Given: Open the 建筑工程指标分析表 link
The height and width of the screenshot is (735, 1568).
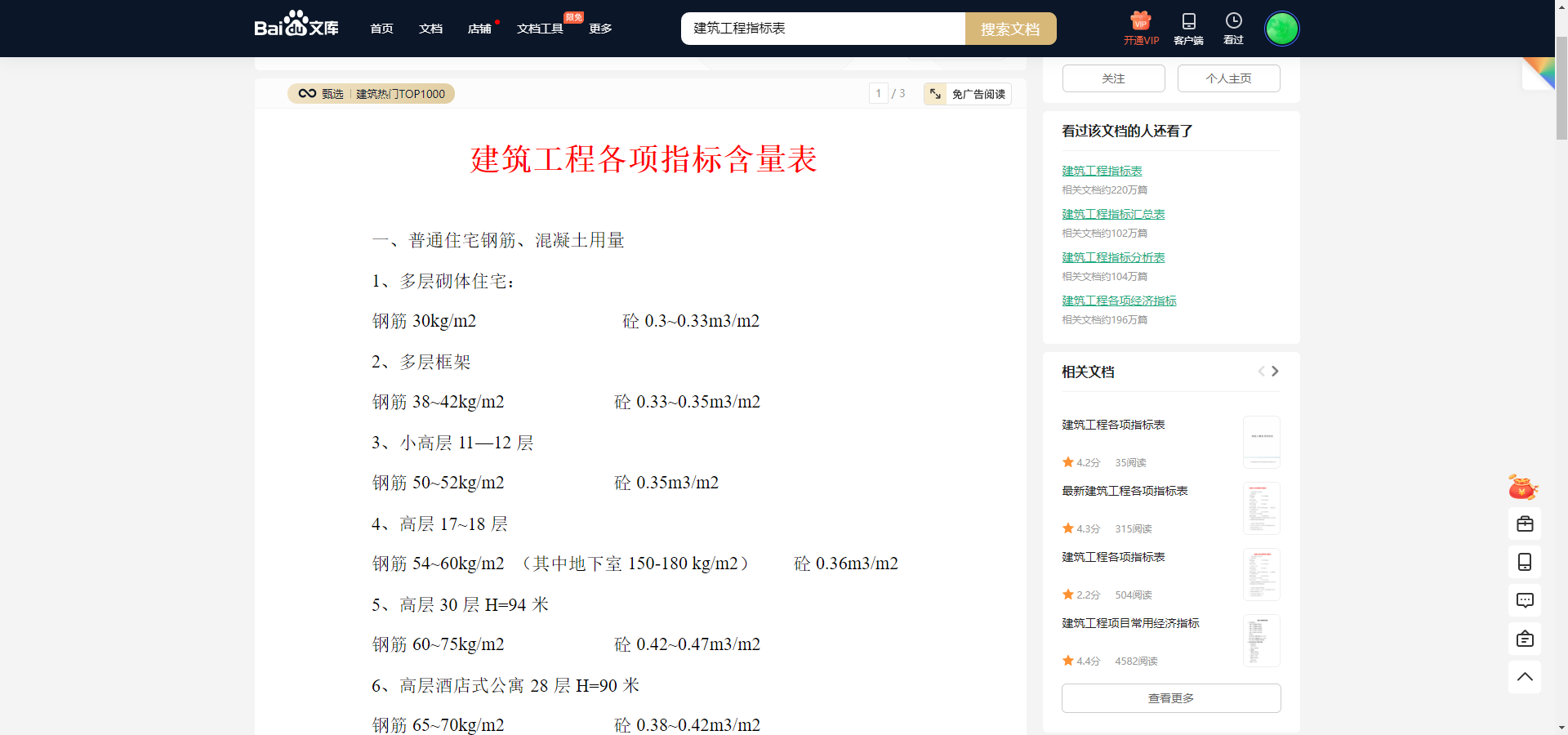Looking at the screenshot, I should click(x=1113, y=257).
